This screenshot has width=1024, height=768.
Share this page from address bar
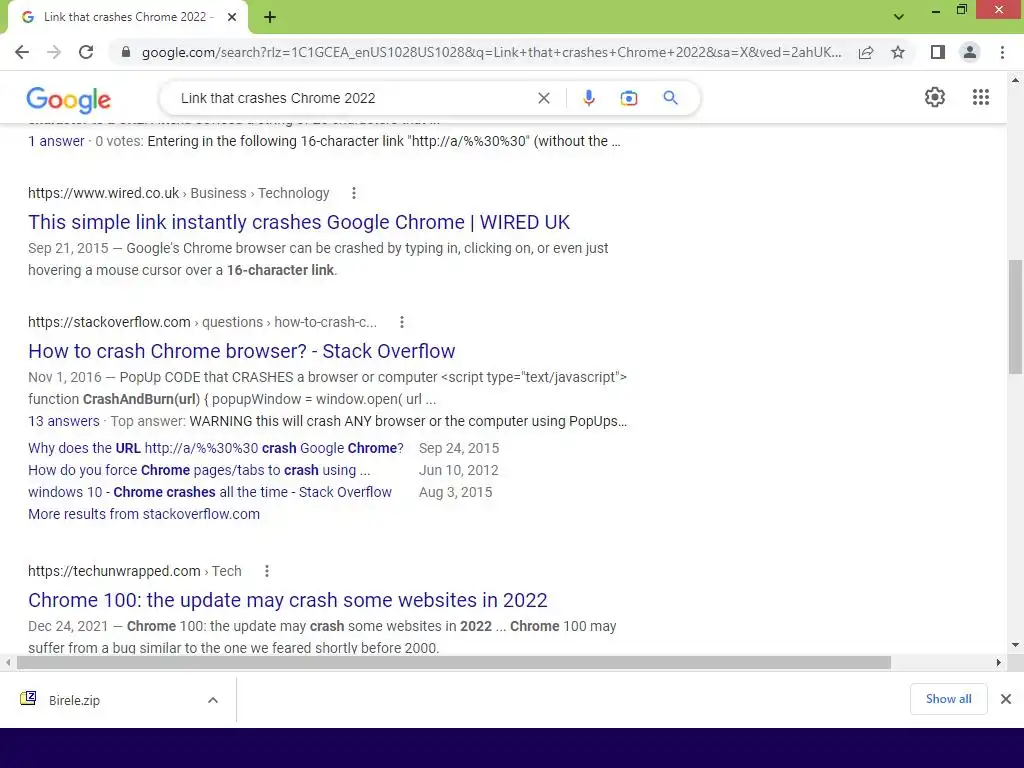coord(866,52)
